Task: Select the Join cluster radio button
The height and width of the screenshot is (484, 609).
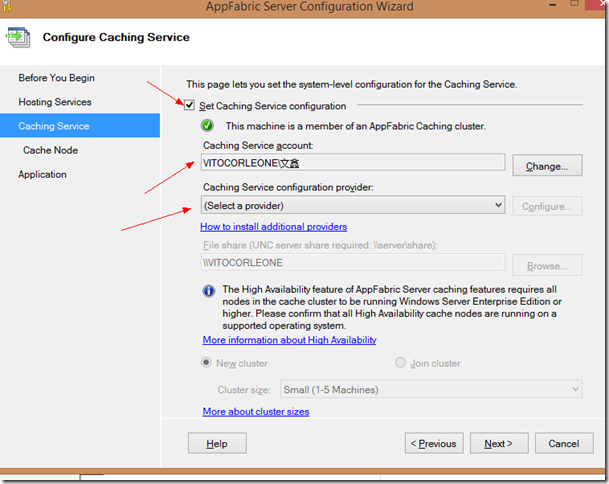Action: point(400,362)
